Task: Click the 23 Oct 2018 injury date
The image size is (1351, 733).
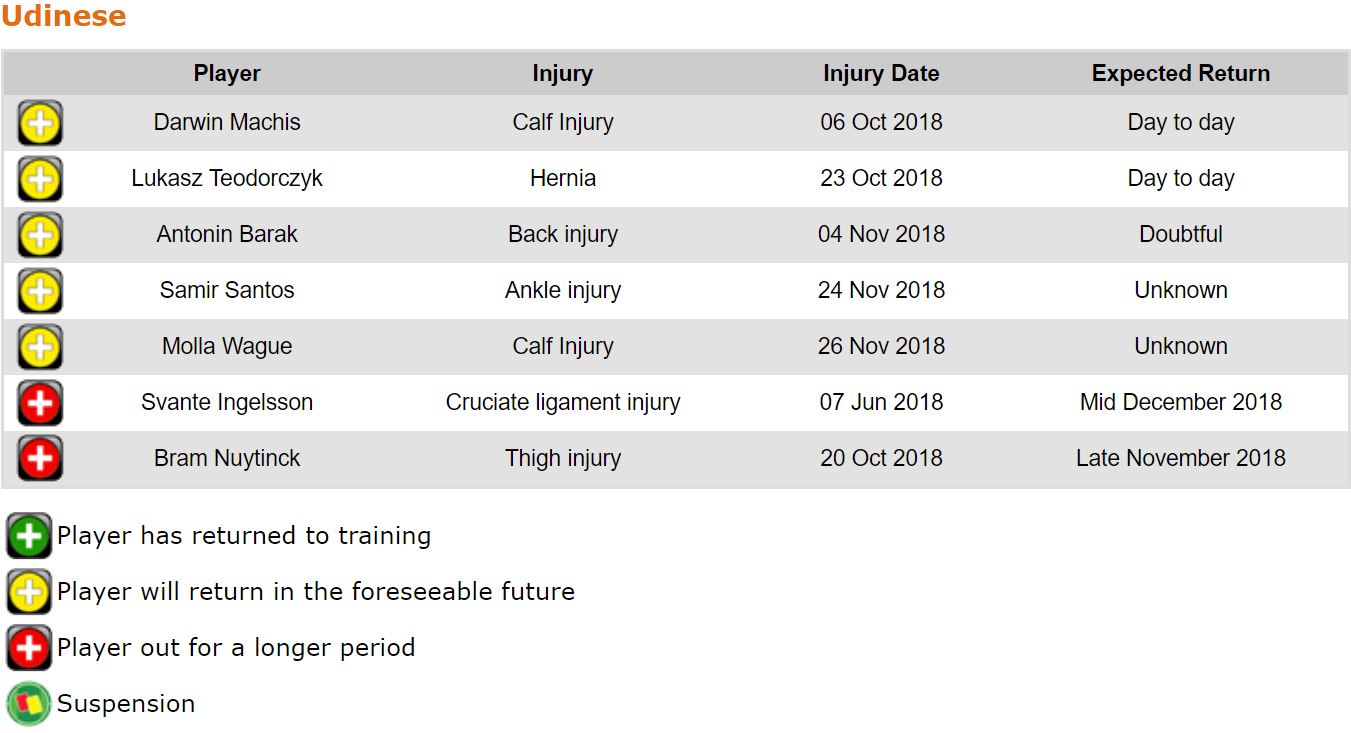Action: tap(881, 179)
